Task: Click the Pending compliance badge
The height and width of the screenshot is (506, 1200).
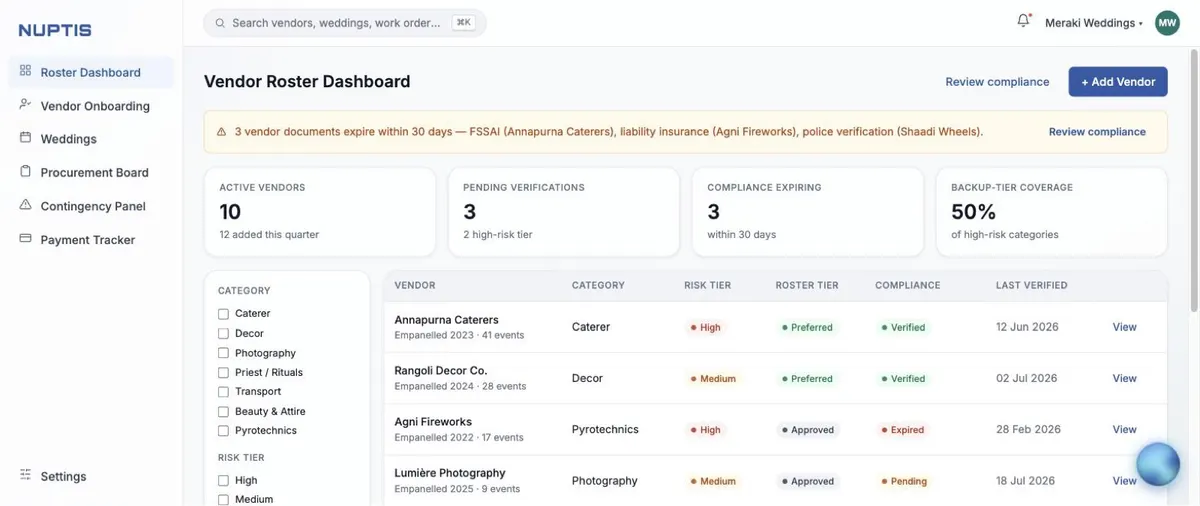Action: (904, 481)
